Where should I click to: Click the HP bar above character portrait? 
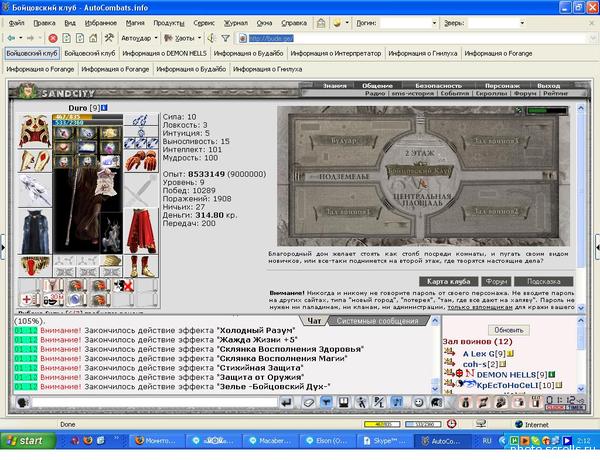[x=88, y=117]
